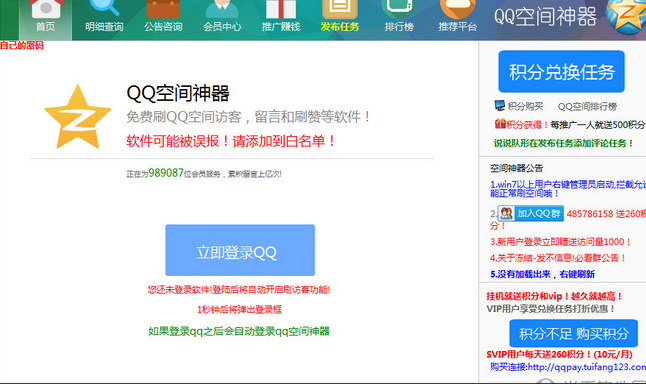
Task: Click the red warning 软件可能被误报 text
Action: pyautogui.click(x=231, y=141)
